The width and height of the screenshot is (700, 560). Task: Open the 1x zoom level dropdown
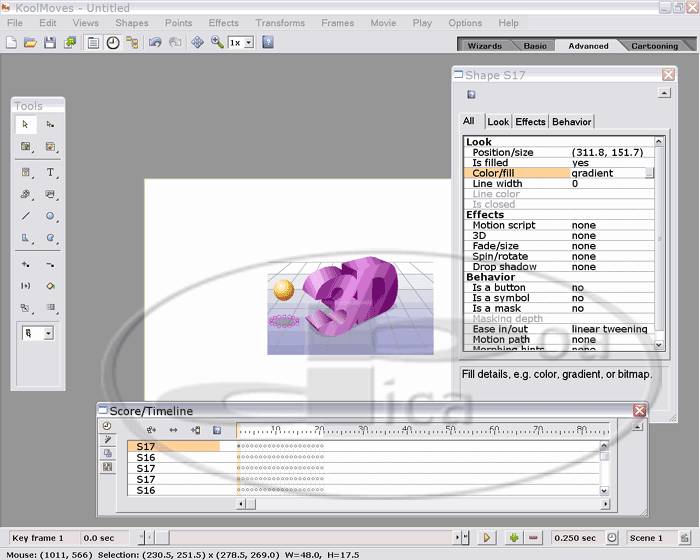pos(248,43)
